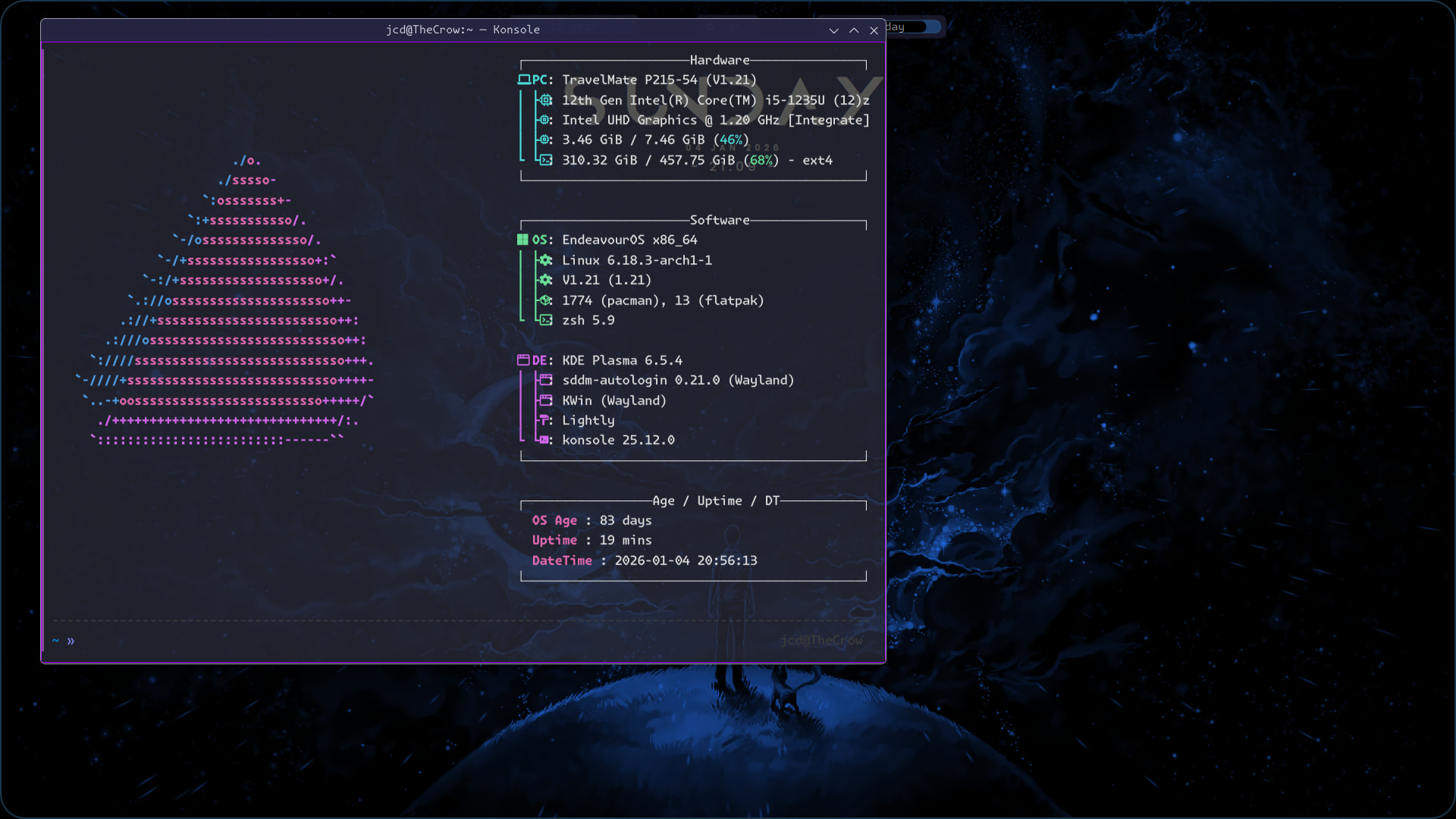Click the timestamp "2026-01-04 20:56:13"

pyautogui.click(x=686, y=560)
